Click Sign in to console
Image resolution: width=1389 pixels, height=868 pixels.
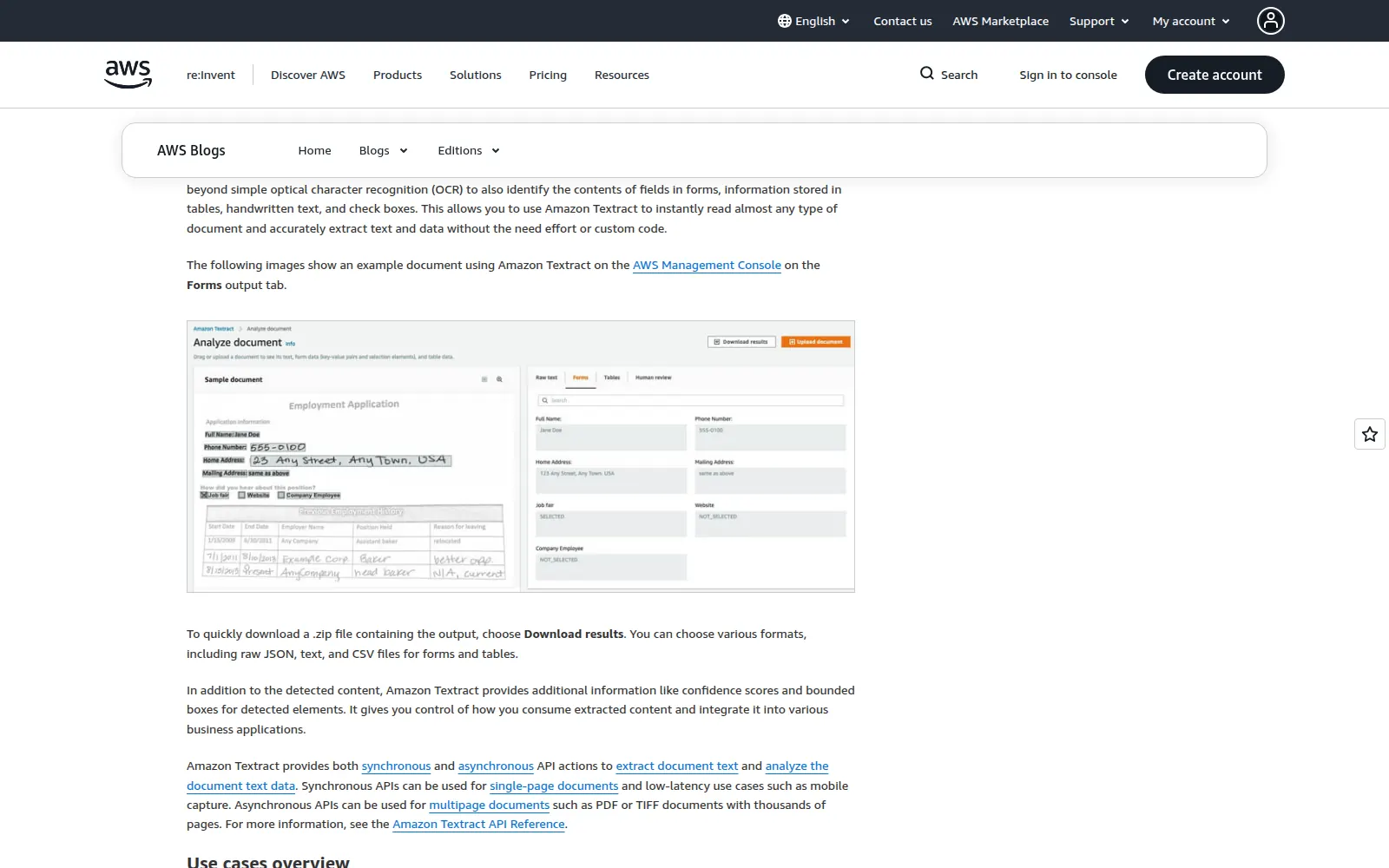pyautogui.click(x=1068, y=75)
